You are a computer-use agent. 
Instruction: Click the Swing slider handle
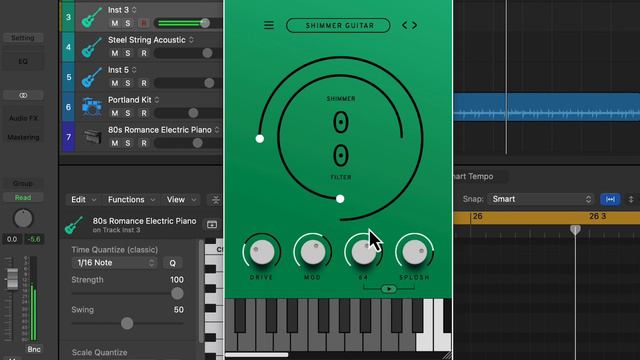click(127, 323)
